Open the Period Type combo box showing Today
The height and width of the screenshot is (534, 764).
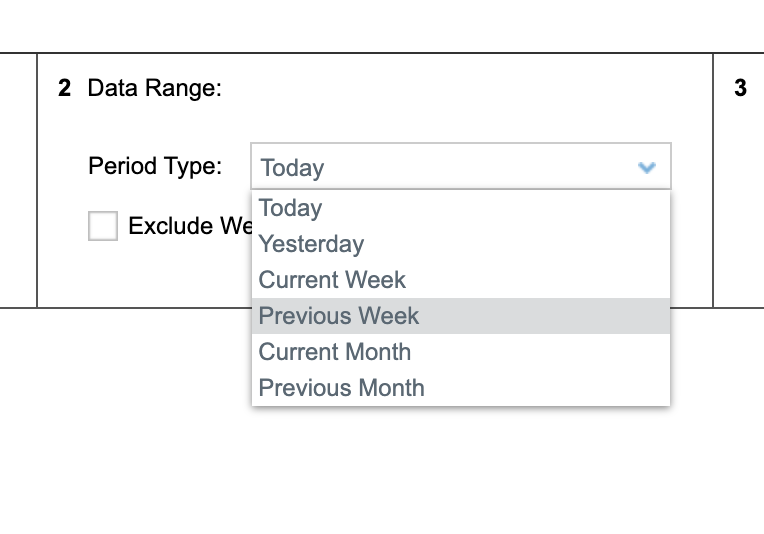460,167
